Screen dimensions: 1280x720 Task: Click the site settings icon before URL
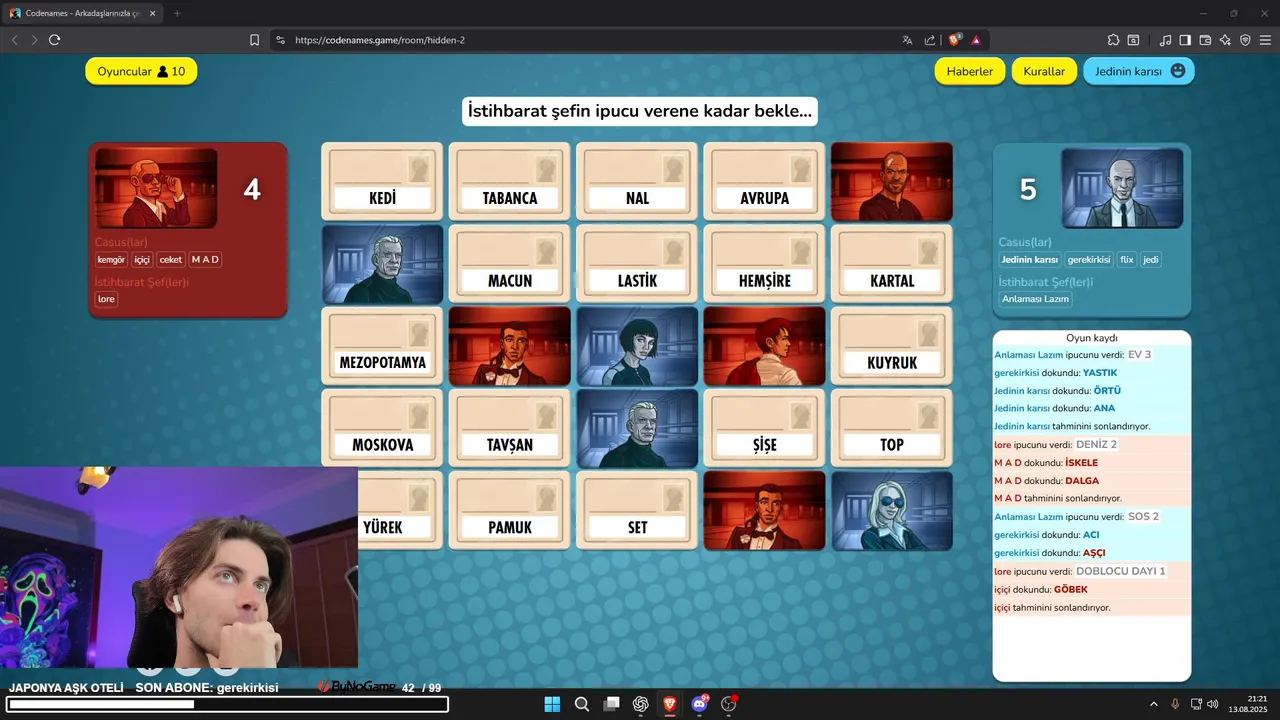coord(280,40)
